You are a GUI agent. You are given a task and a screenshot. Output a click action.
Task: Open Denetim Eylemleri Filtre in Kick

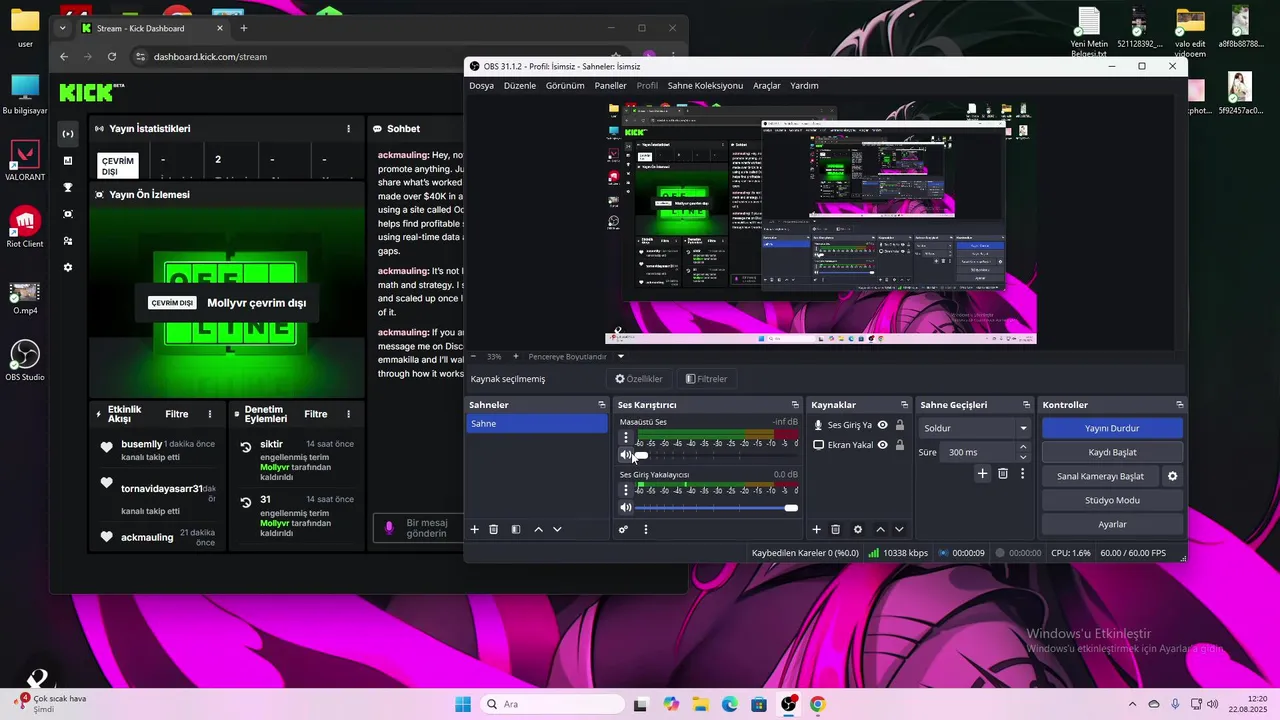pos(316,414)
